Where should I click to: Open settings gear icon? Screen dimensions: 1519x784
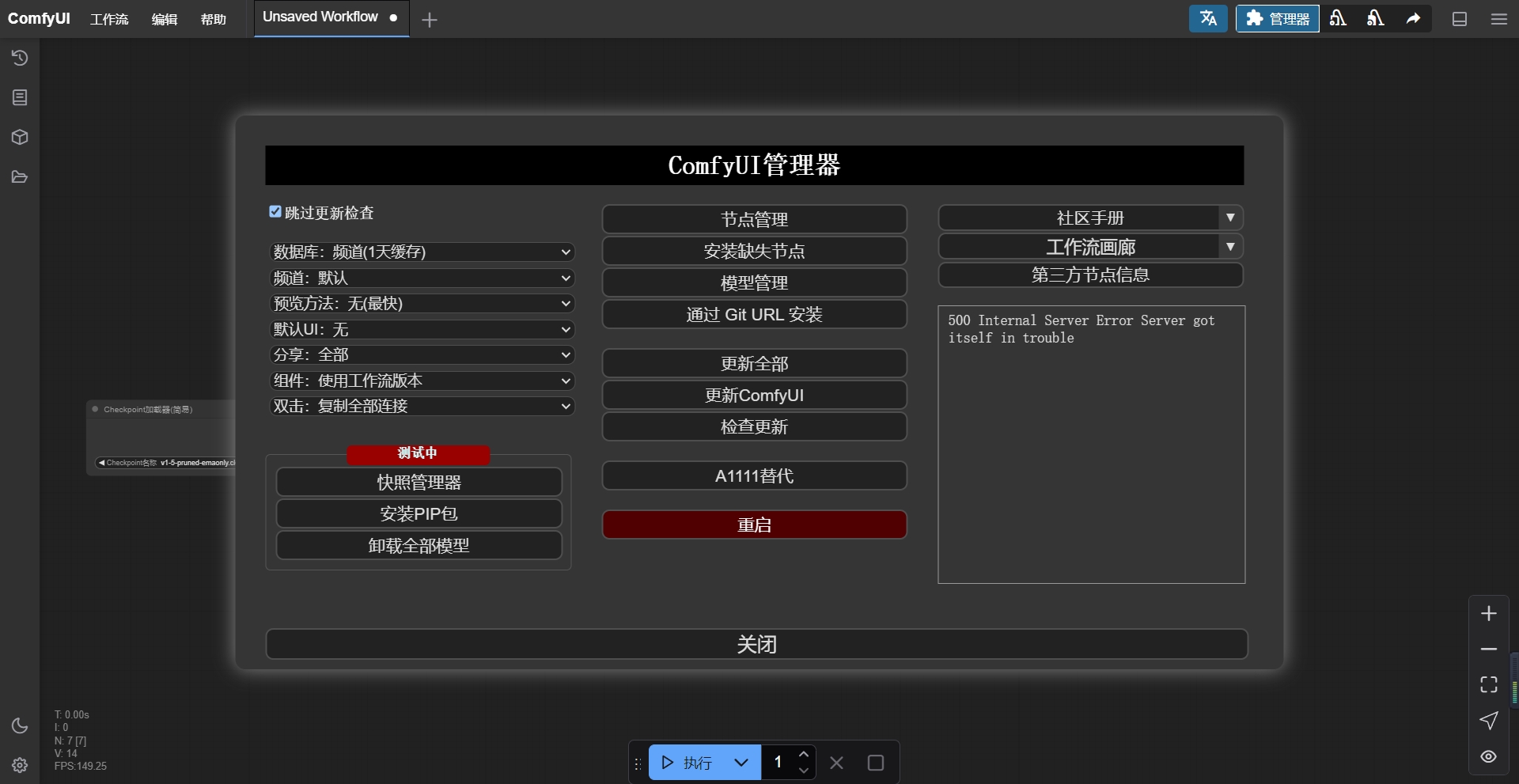point(20,765)
